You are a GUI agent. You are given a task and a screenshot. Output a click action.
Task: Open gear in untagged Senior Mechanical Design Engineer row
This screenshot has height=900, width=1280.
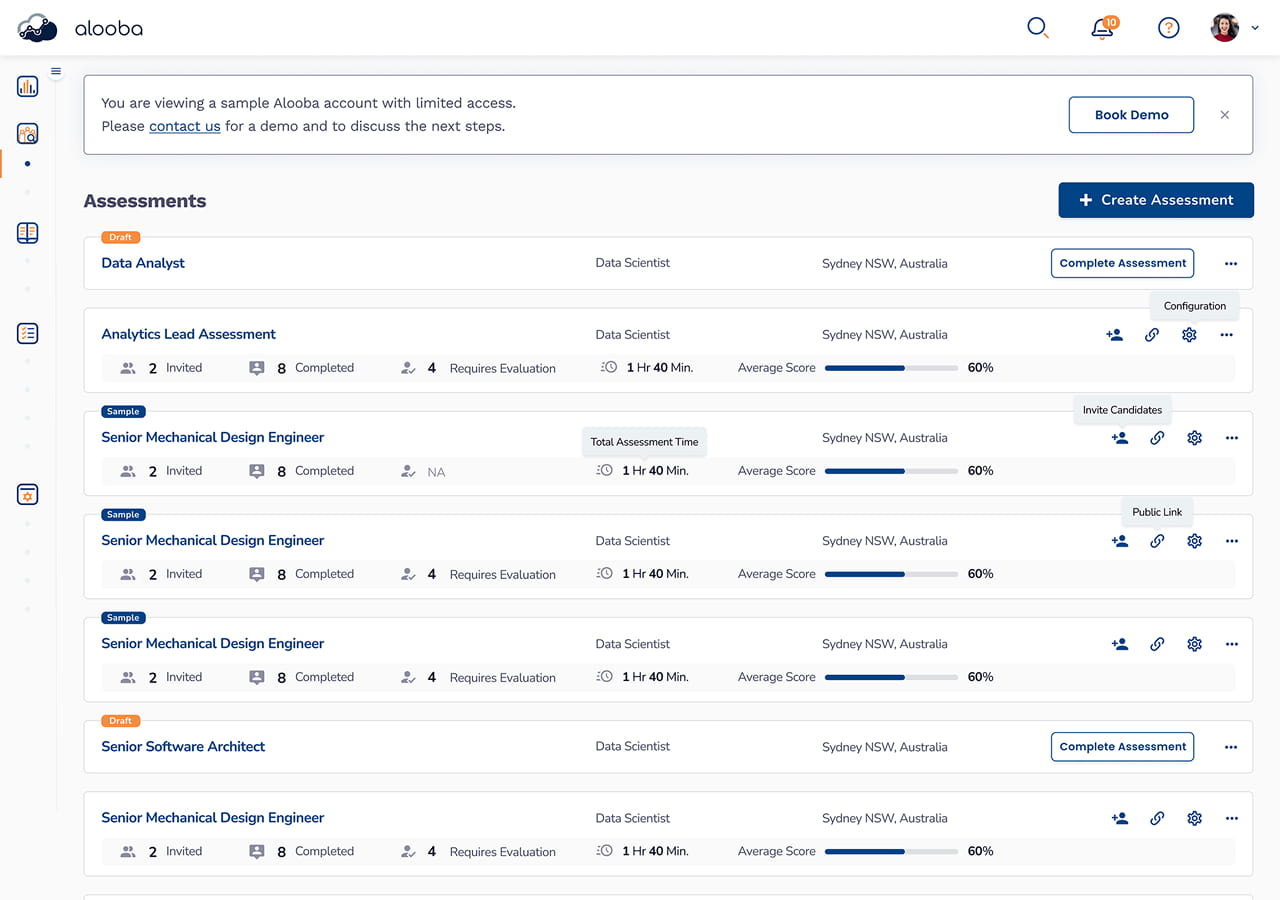point(1194,818)
